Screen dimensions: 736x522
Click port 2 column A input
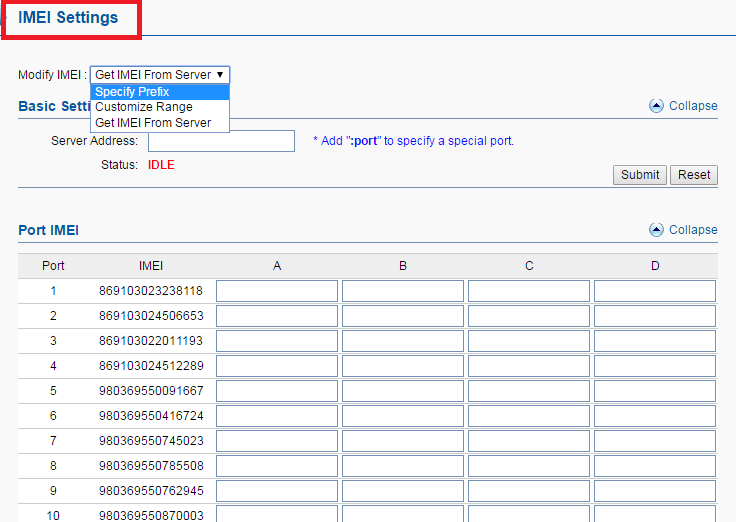(x=277, y=316)
